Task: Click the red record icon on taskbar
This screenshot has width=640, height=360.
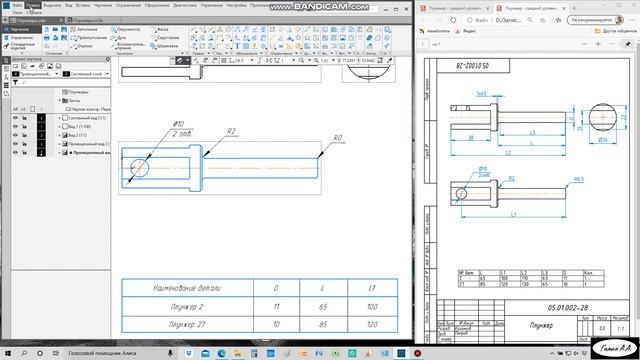Action: pyautogui.click(x=418, y=353)
